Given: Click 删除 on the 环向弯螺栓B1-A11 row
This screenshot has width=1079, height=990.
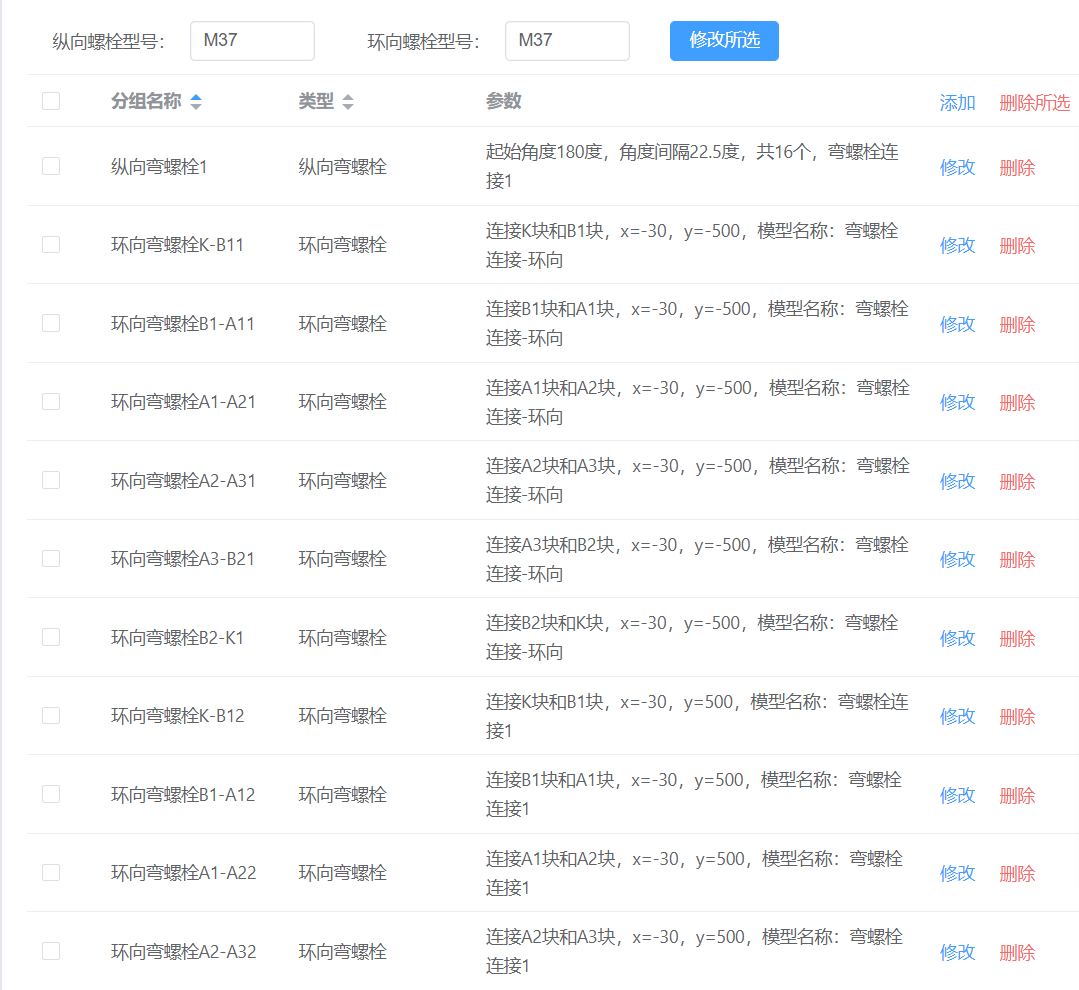Looking at the screenshot, I should [1017, 323].
